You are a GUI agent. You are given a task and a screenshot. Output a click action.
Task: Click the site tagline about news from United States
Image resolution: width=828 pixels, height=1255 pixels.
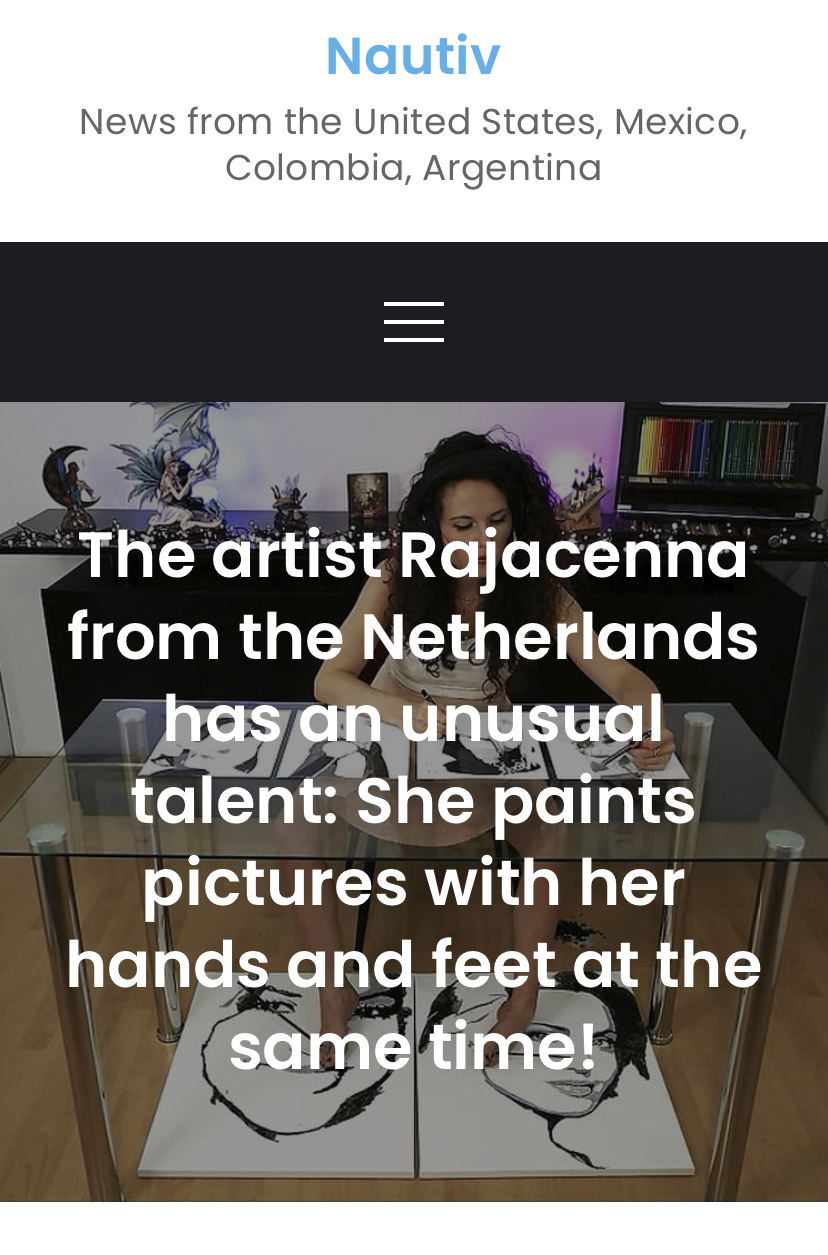coord(413,144)
